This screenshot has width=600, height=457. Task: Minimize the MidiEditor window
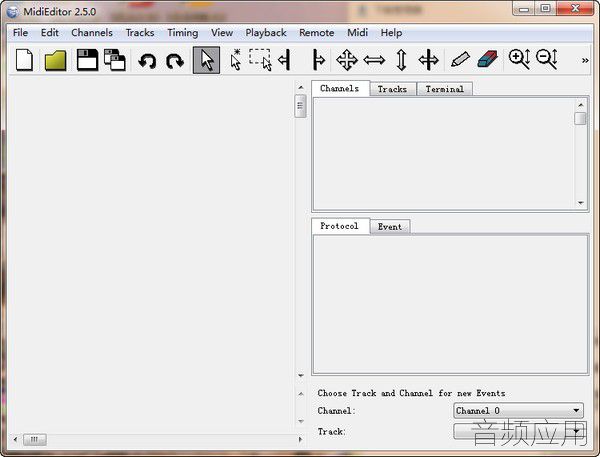click(524, 8)
